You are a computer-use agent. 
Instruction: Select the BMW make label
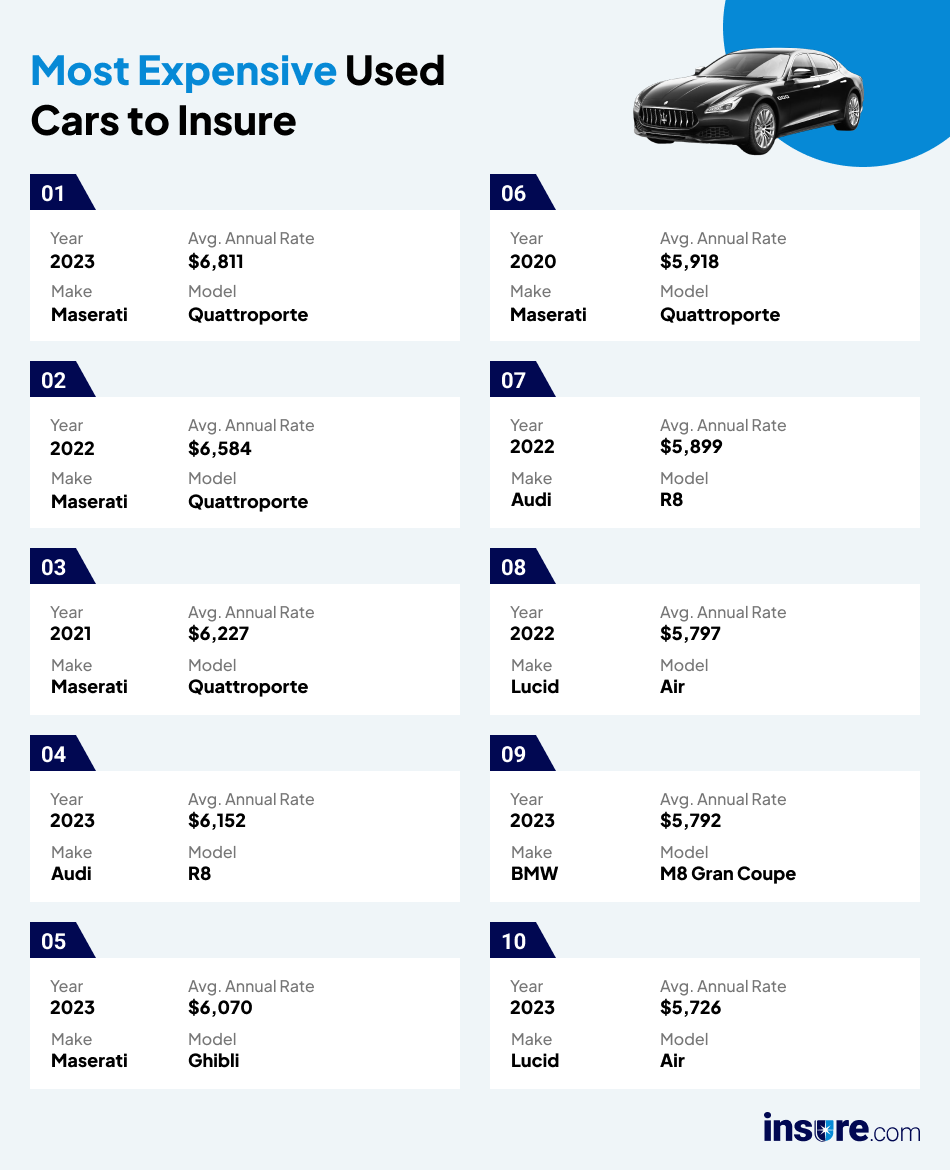[x=534, y=873]
